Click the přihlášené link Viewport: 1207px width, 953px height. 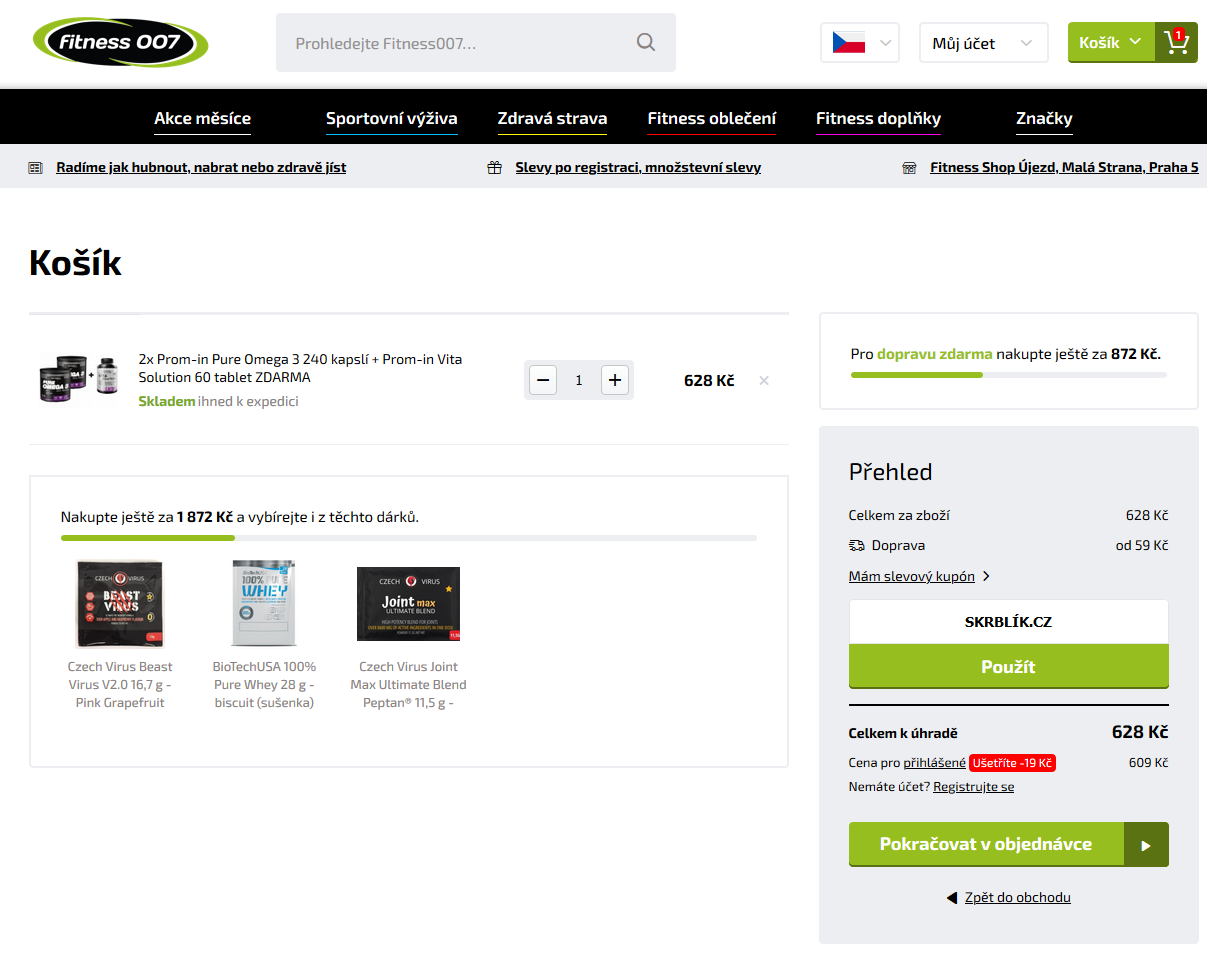point(934,763)
